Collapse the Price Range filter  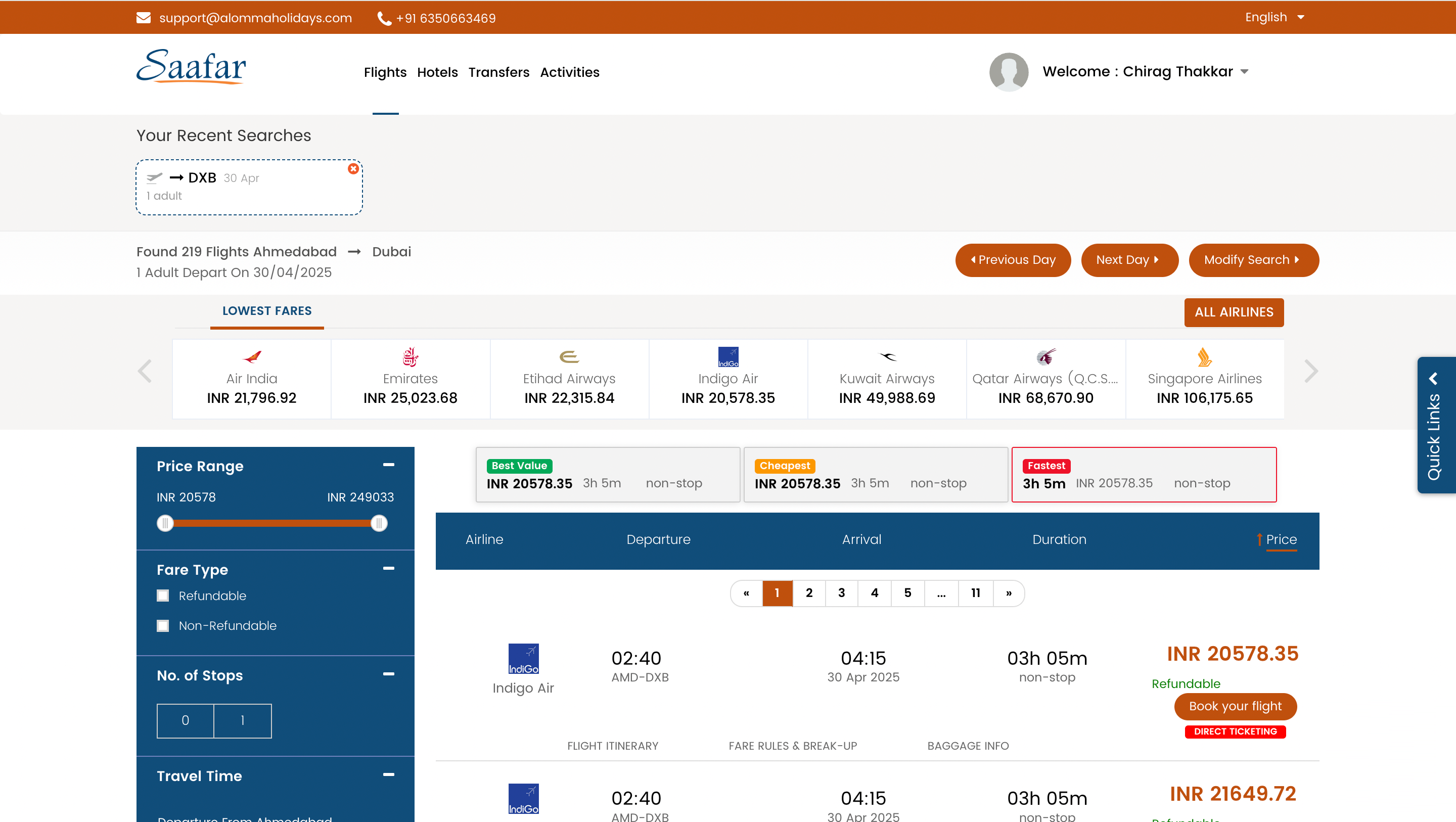pos(389,465)
